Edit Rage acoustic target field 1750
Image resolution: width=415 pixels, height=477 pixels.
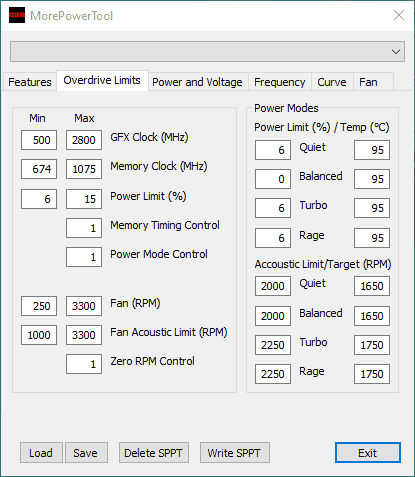(x=372, y=374)
